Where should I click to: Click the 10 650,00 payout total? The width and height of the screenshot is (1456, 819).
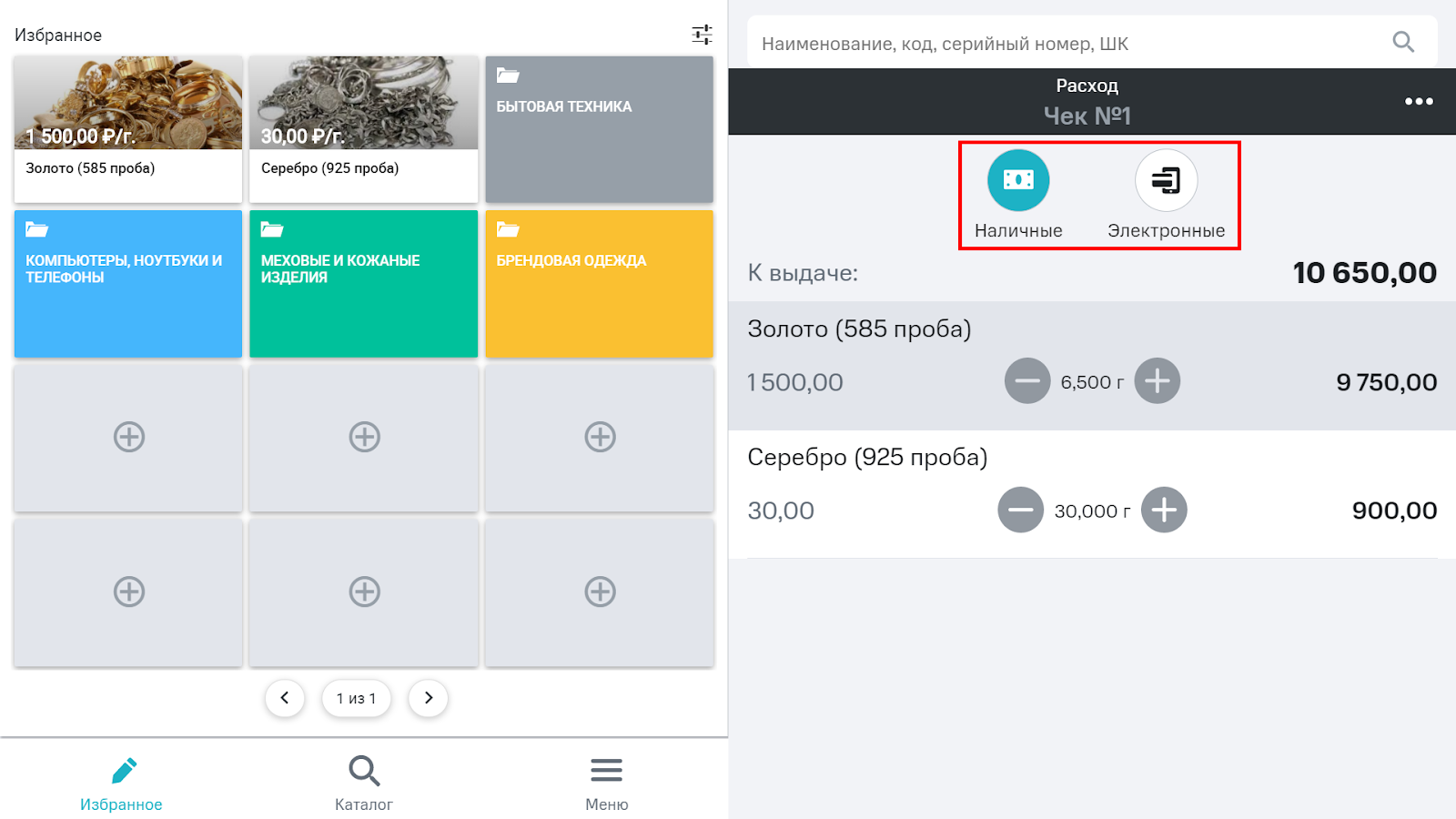coord(1365,272)
